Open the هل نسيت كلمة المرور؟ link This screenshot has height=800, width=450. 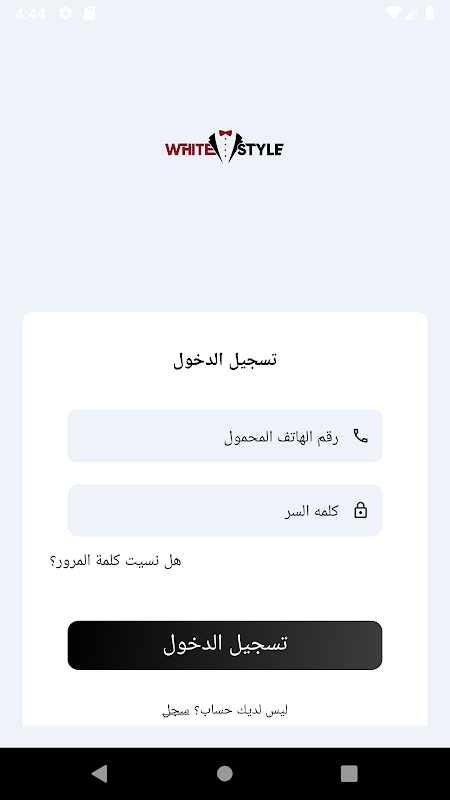coord(115,560)
